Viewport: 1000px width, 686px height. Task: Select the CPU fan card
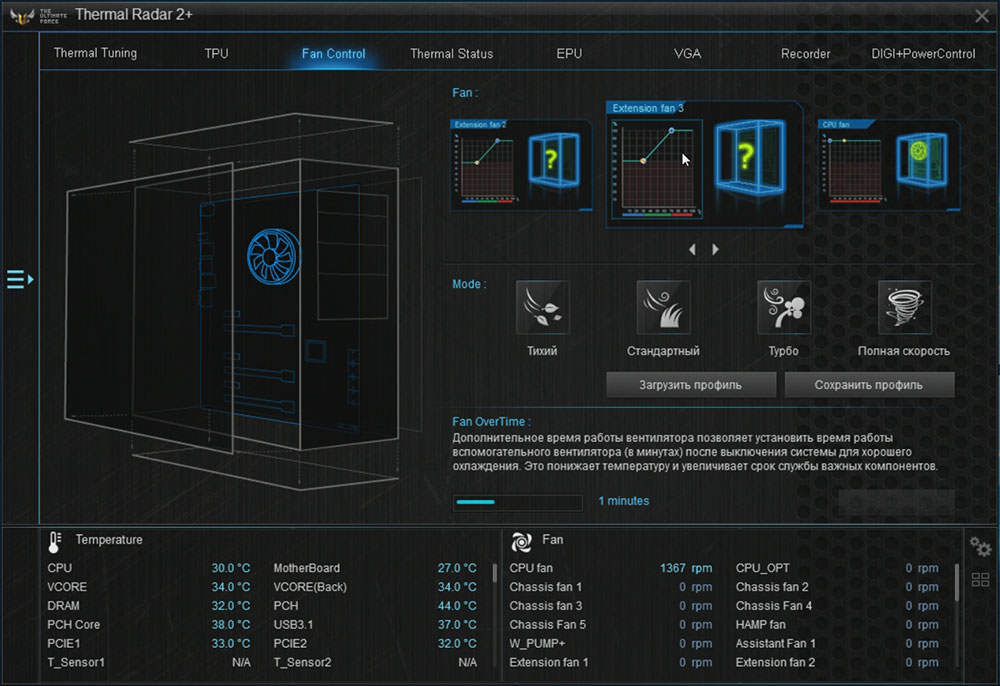point(890,164)
